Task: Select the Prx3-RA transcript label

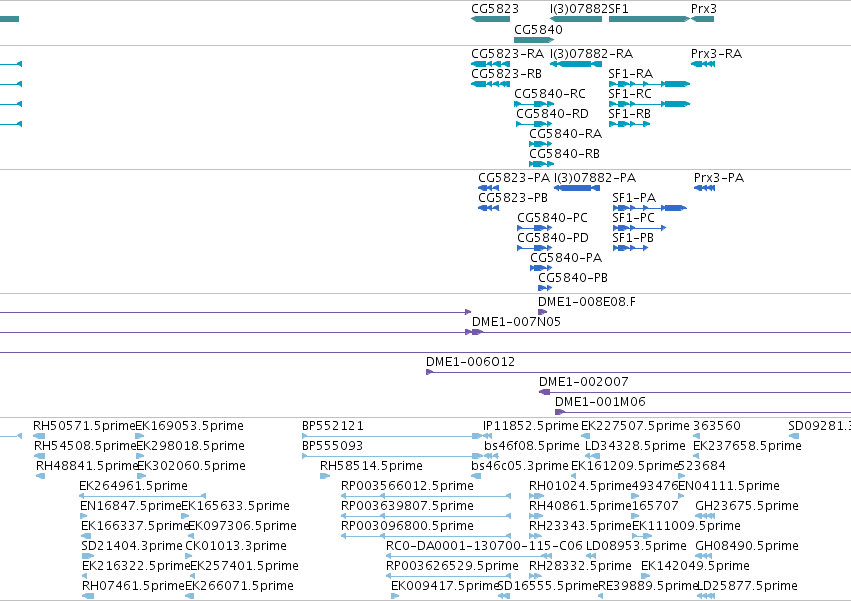Action: pos(716,54)
